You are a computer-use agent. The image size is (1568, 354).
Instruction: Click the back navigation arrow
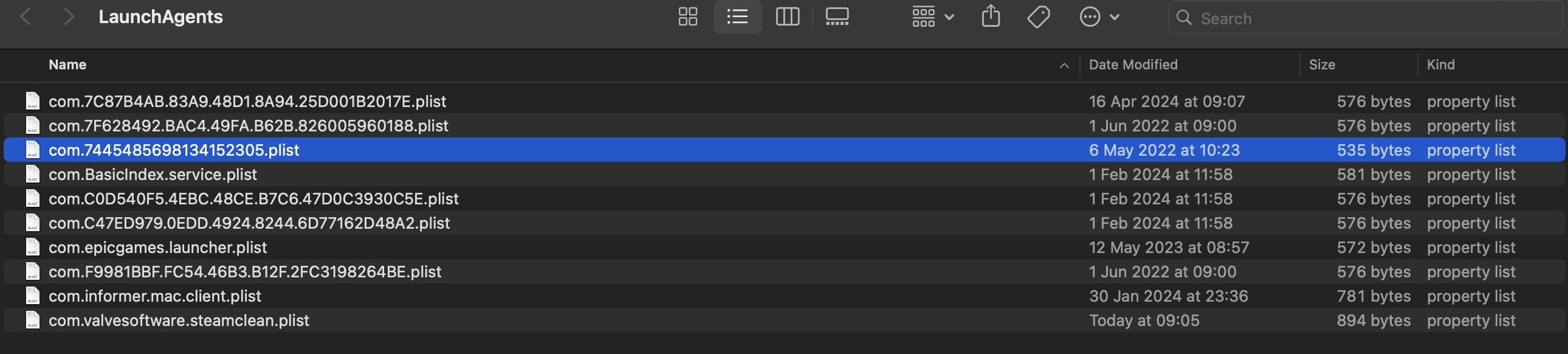coord(27,16)
